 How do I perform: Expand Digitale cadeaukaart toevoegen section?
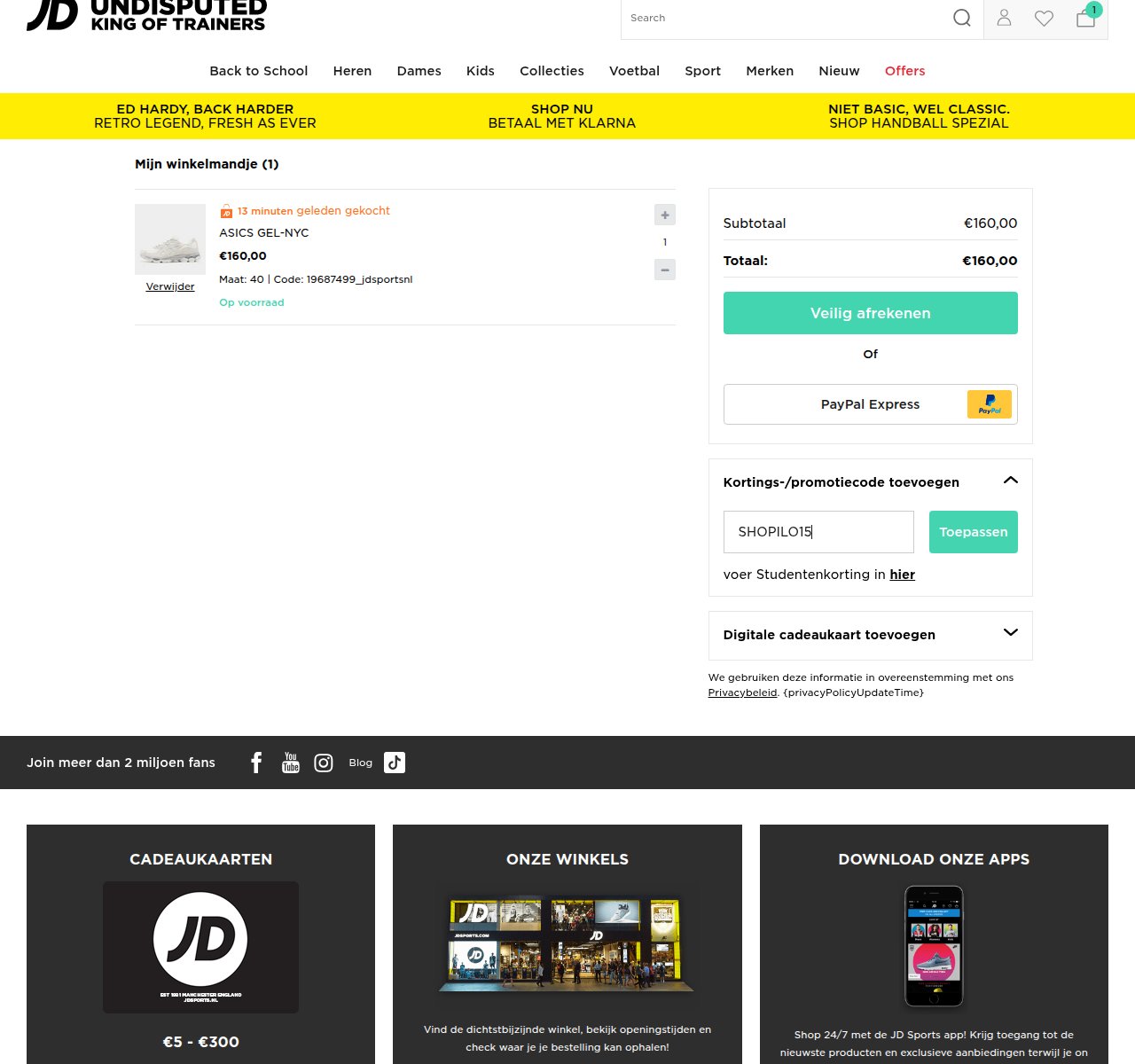point(1010,632)
